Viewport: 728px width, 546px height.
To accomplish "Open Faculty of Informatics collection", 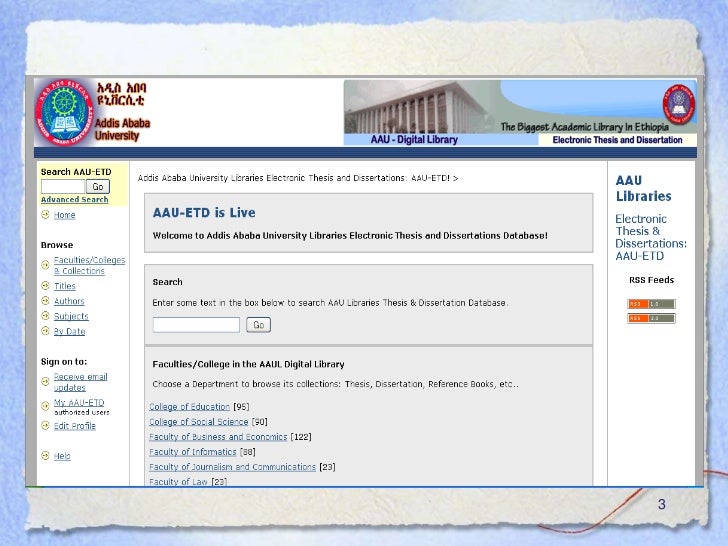I will (x=193, y=452).
